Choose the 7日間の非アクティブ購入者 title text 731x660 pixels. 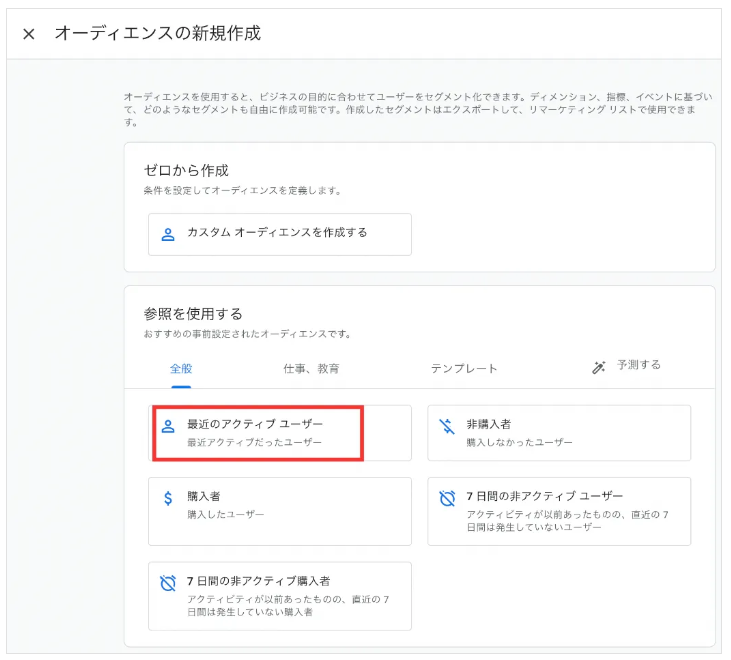pyautogui.click(x=258, y=581)
